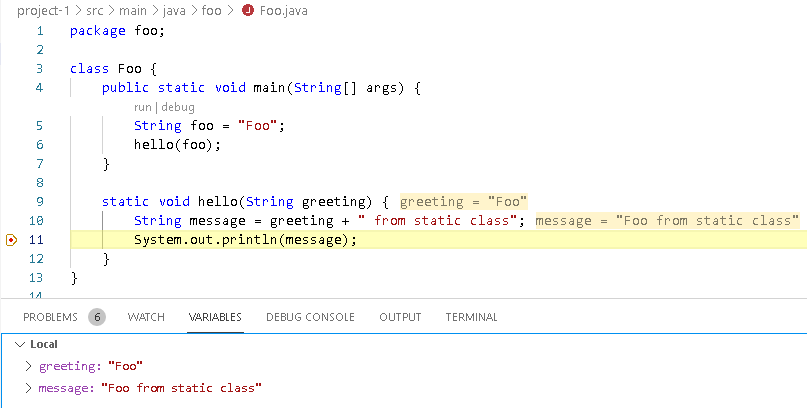This screenshot has width=807, height=408.
Task: Click the main method signature line
Action: 261,87
